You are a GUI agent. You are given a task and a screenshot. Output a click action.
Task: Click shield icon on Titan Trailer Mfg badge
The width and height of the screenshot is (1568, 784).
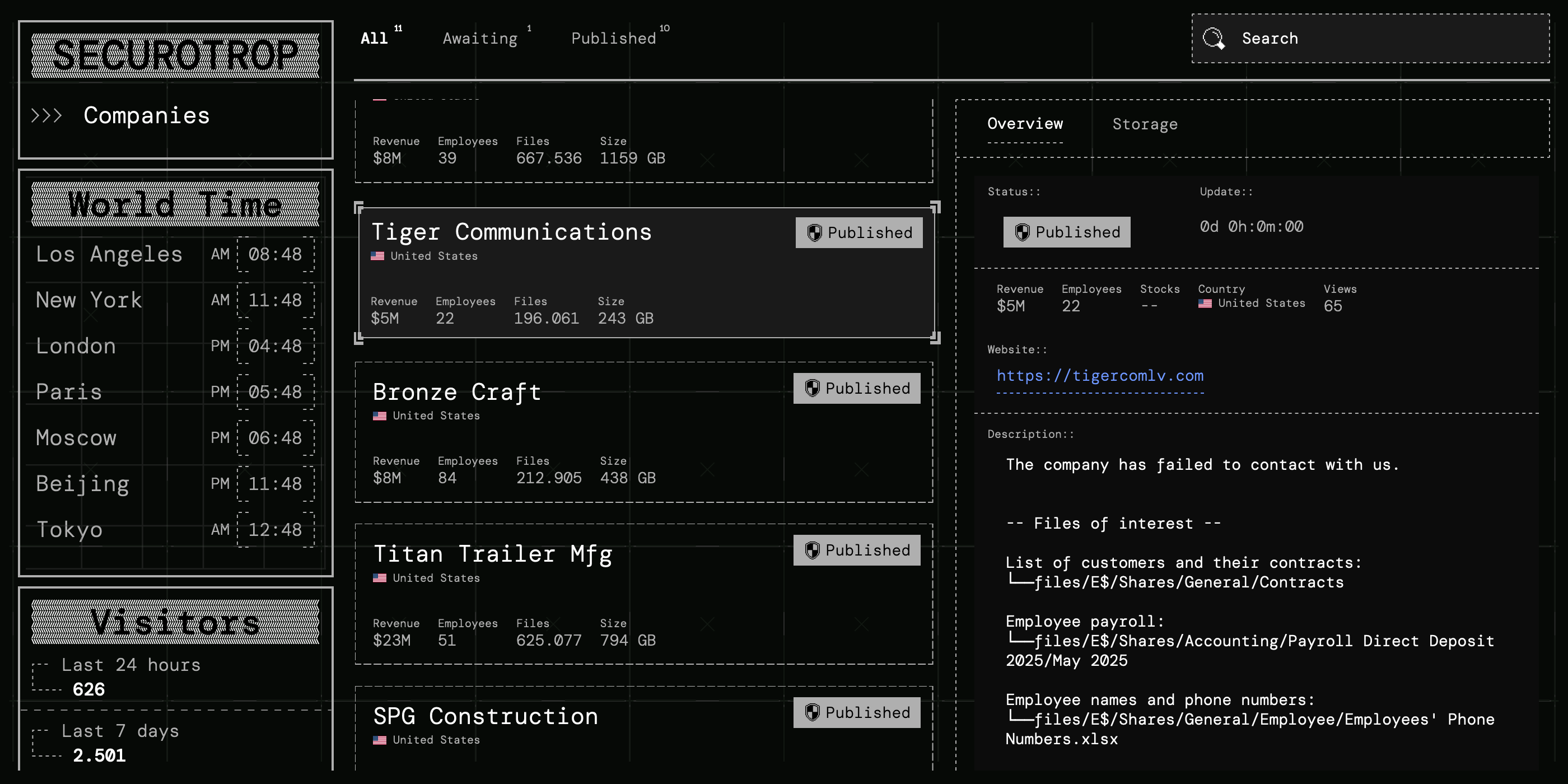click(x=812, y=550)
